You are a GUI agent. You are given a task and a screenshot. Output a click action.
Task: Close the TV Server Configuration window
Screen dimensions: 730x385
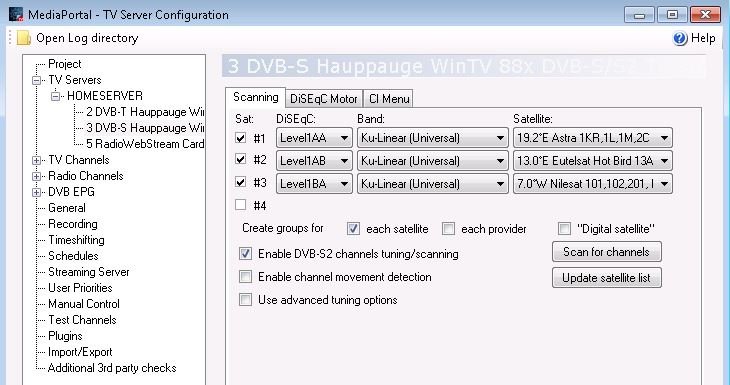[x=705, y=14]
